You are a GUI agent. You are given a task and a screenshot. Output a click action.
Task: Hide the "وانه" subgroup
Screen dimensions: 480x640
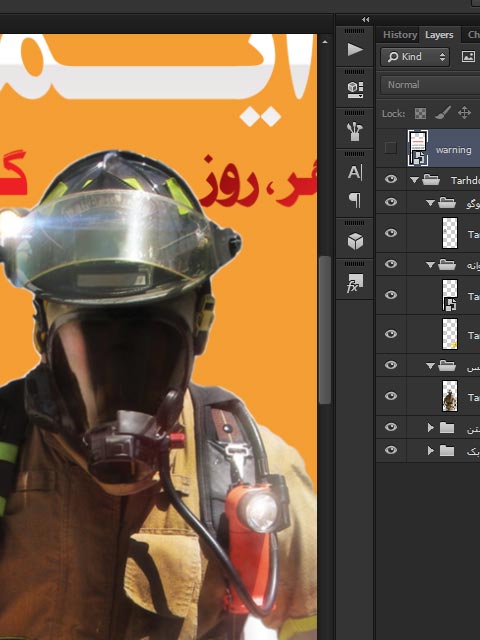pyautogui.click(x=391, y=264)
